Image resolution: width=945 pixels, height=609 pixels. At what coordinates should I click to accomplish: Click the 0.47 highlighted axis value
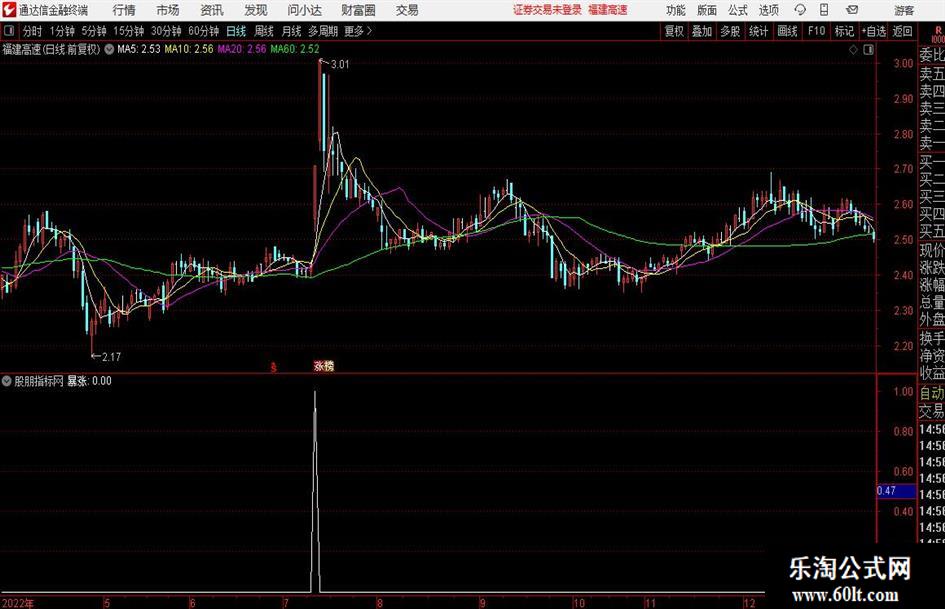coord(896,491)
